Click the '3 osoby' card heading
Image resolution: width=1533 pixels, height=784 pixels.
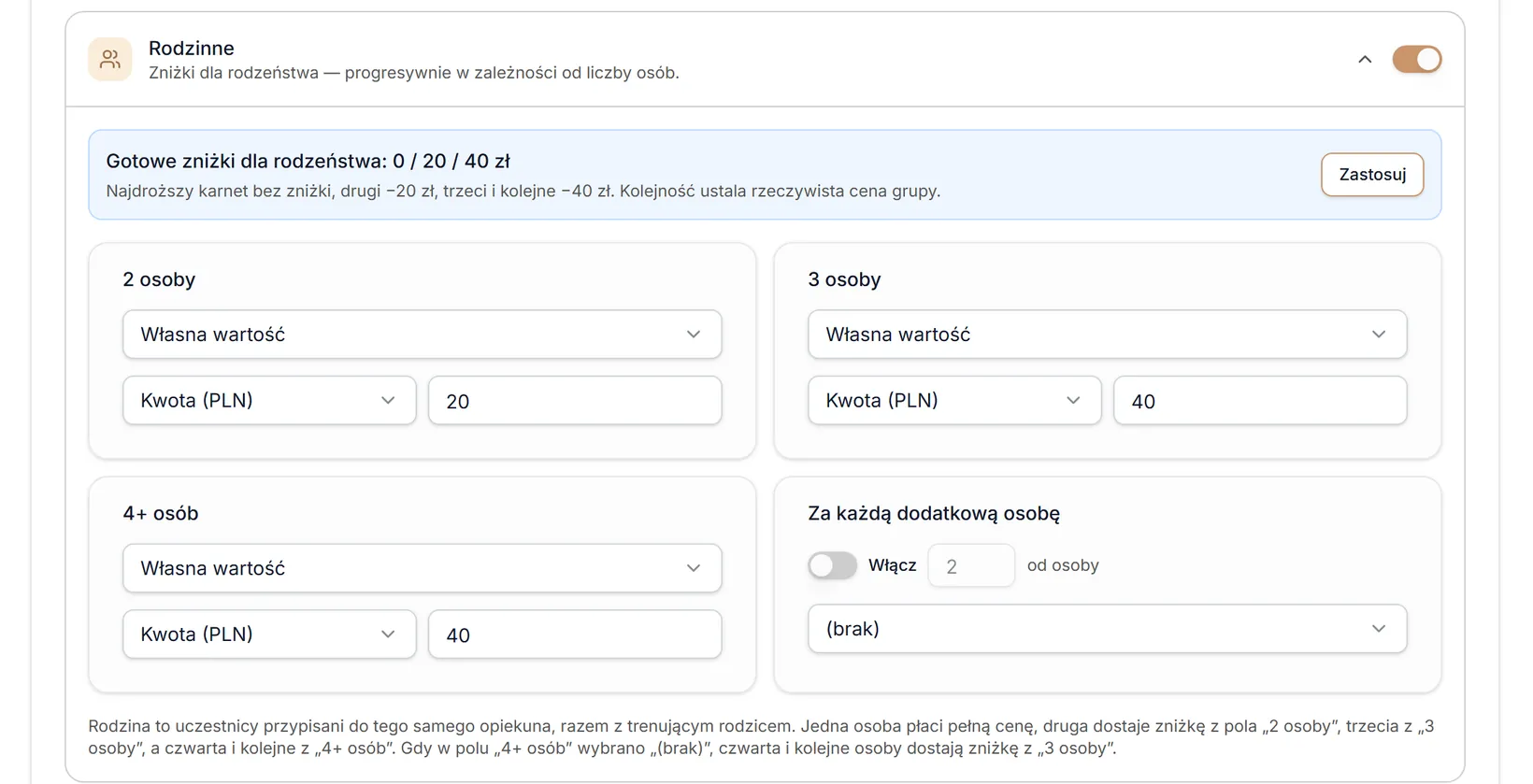(844, 279)
